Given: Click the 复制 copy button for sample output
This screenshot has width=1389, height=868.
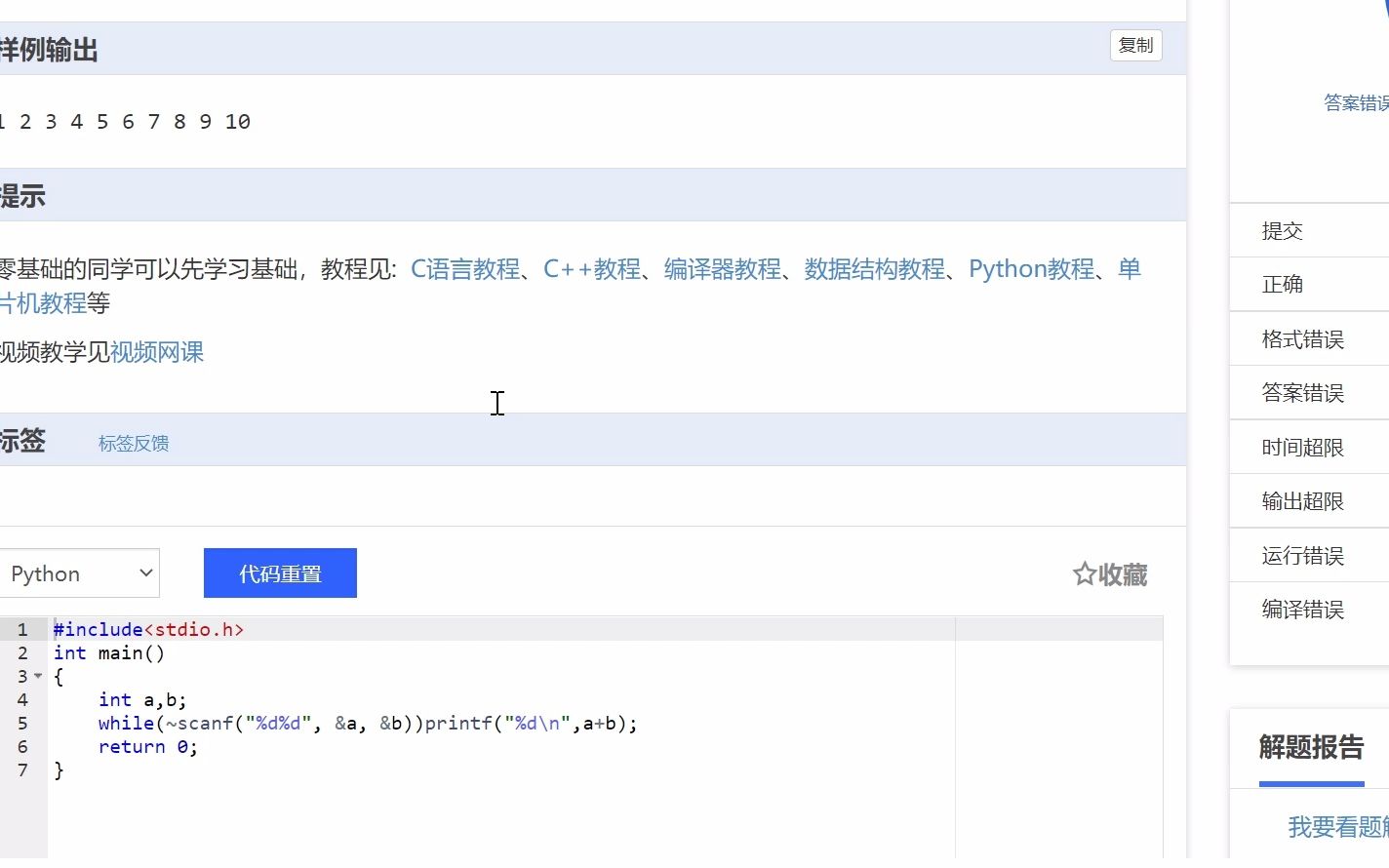Looking at the screenshot, I should 1134,46.
